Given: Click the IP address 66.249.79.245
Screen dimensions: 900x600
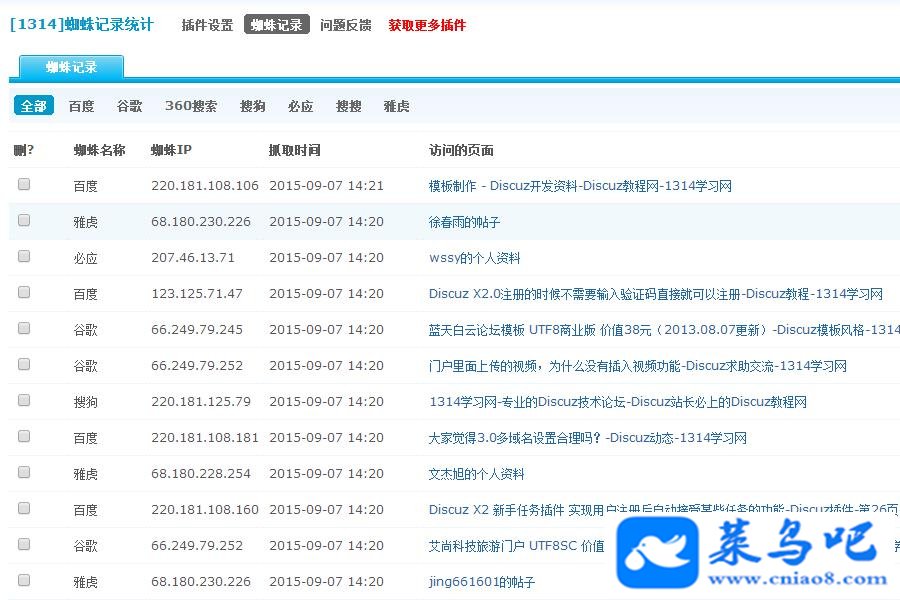Looking at the screenshot, I should (197, 330).
